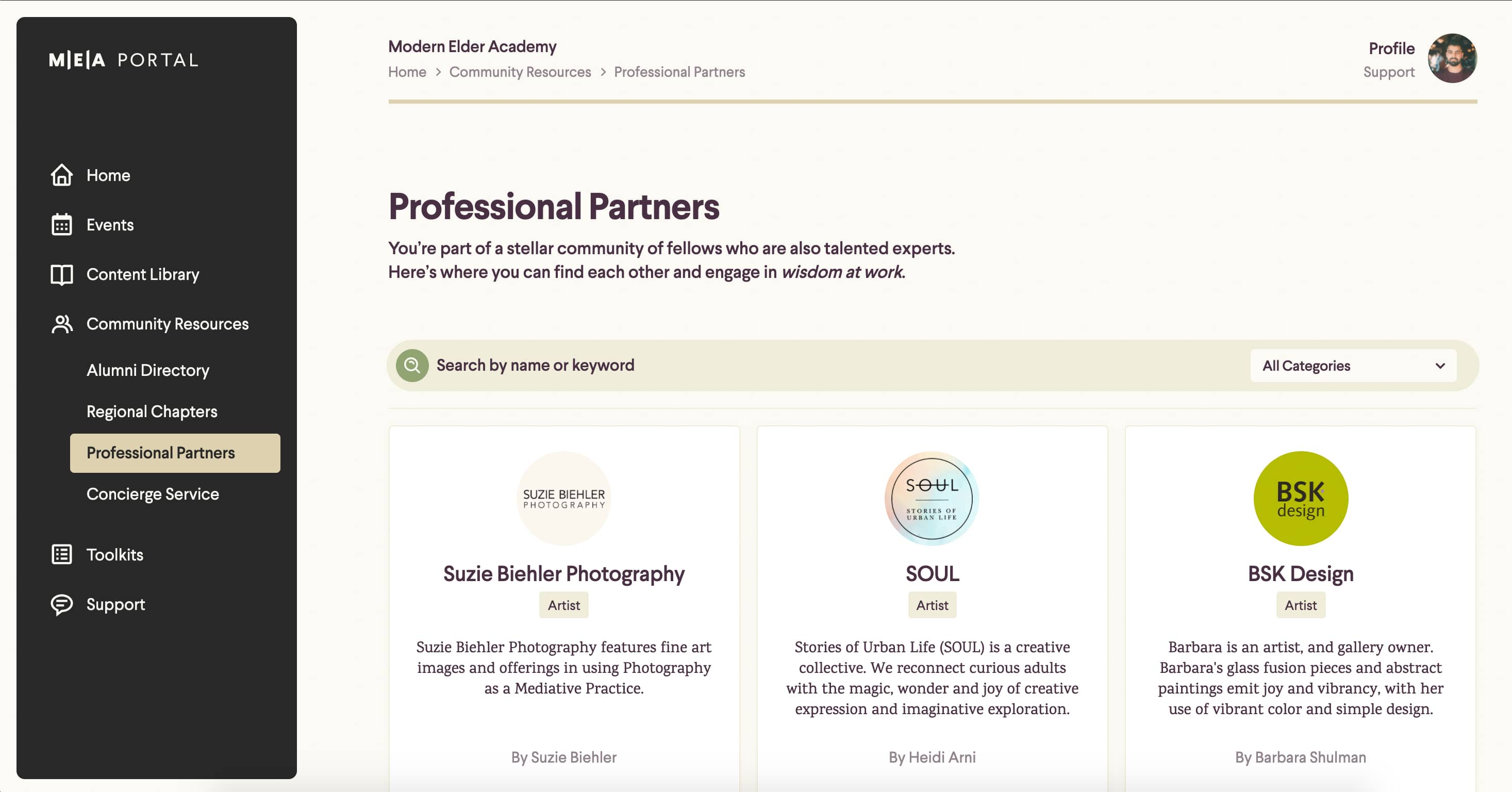1512x792 pixels.
Task: Click the Events calendar icon
Action: [62, 225]
